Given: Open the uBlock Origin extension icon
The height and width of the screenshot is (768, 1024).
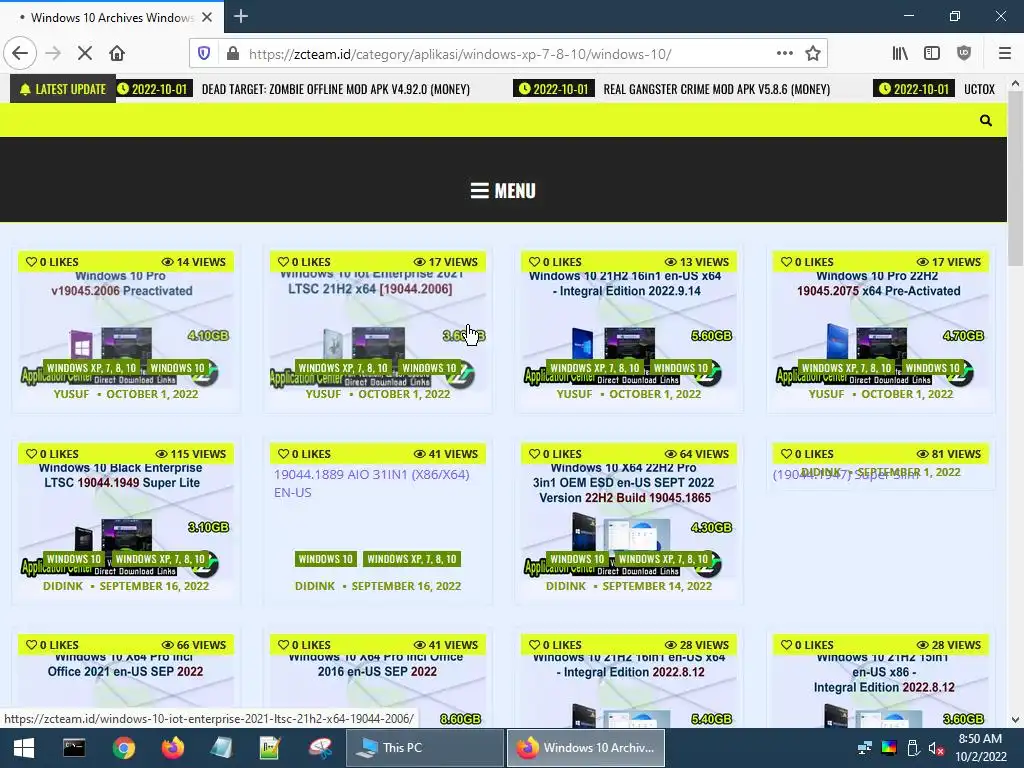Looking at the screenshot, I should click(964, 54).
